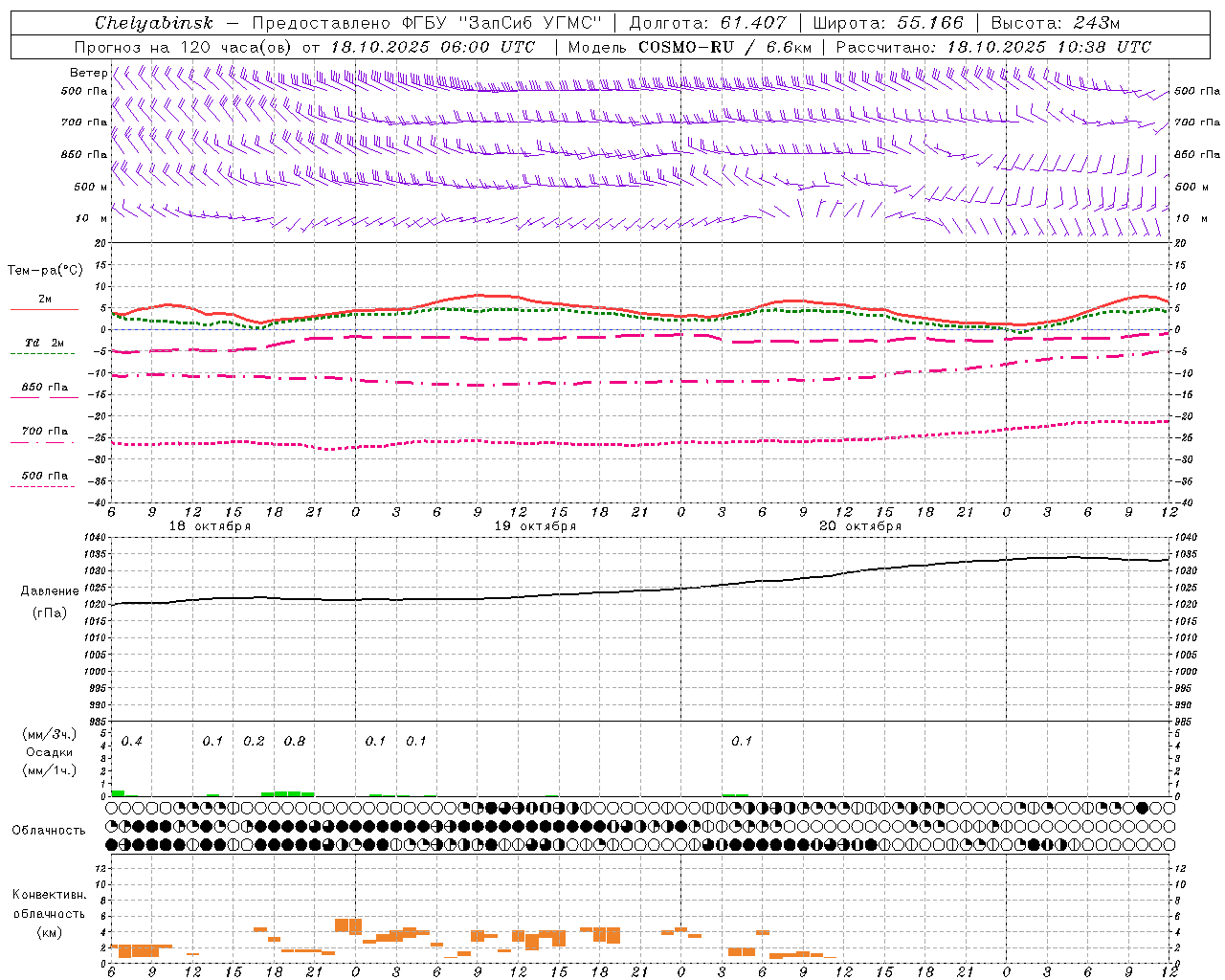1225x980 pixels.
Task: Click '-40' on the left temperature axis
Action: [99, 502]
